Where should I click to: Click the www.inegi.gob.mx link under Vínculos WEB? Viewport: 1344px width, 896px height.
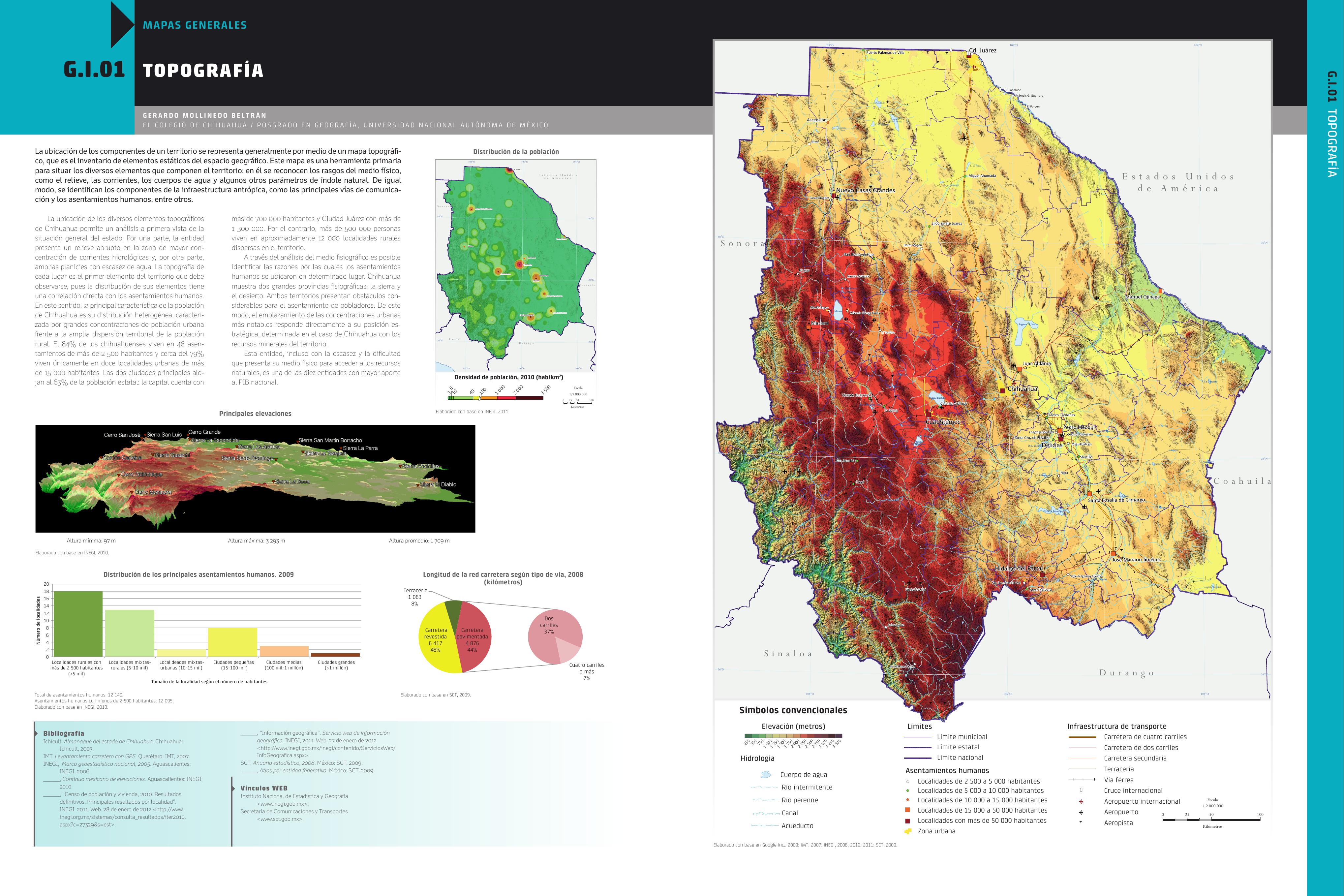pyautogui.click(x=282, y=804)
